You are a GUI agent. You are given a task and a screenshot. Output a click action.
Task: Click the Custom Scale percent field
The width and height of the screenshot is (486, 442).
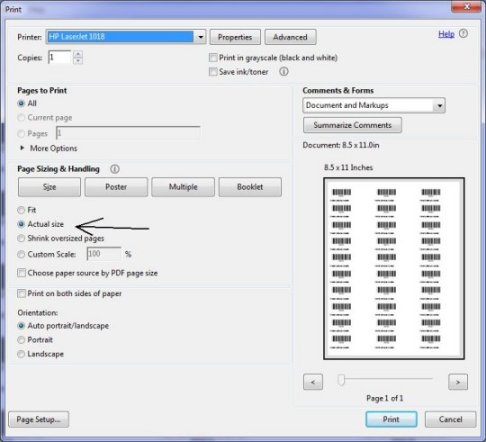tap(104, 254)
